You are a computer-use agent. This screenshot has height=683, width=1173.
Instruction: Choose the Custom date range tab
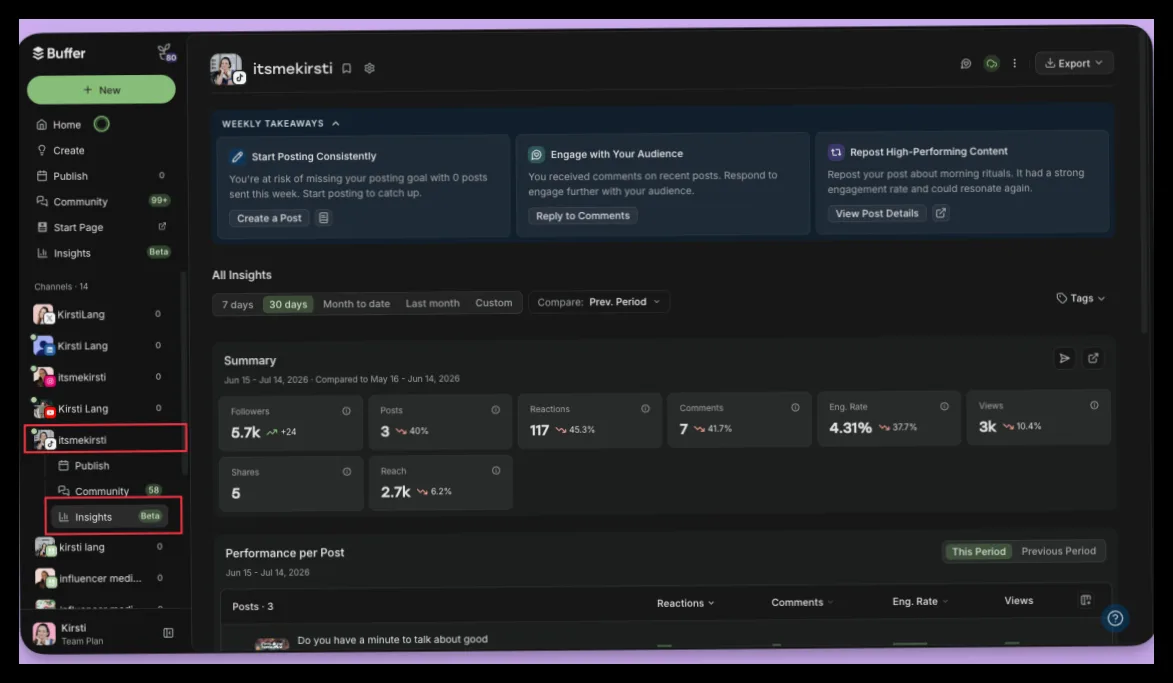coord(494,303)
